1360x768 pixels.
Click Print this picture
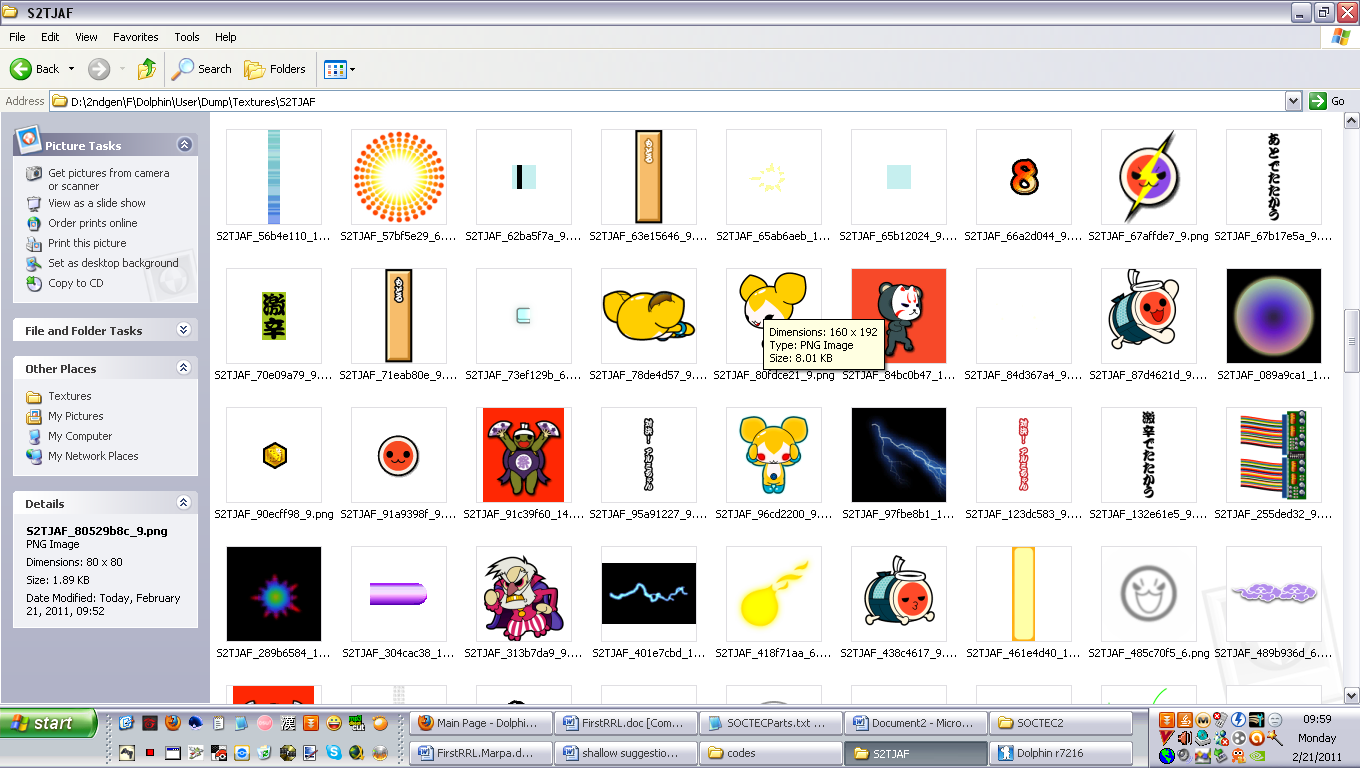pyautogui.click(x=87, y=243)
